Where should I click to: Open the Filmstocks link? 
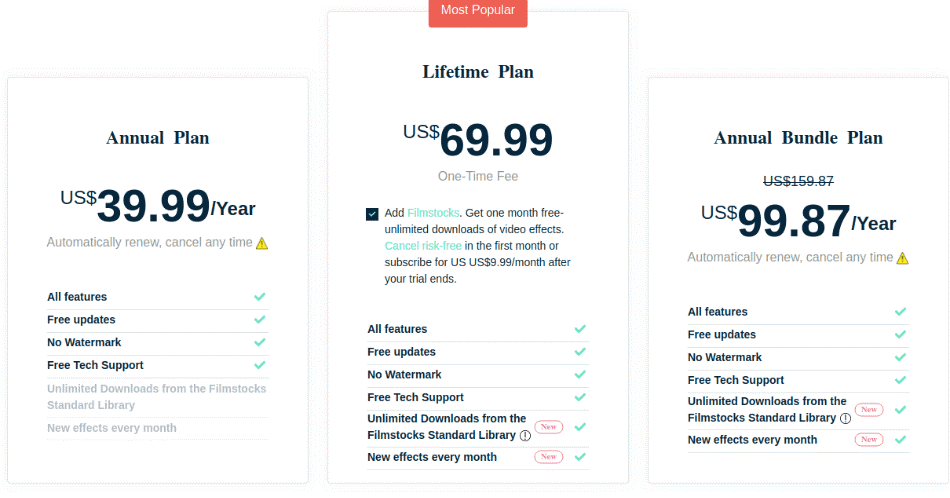[x=433, y=213]
